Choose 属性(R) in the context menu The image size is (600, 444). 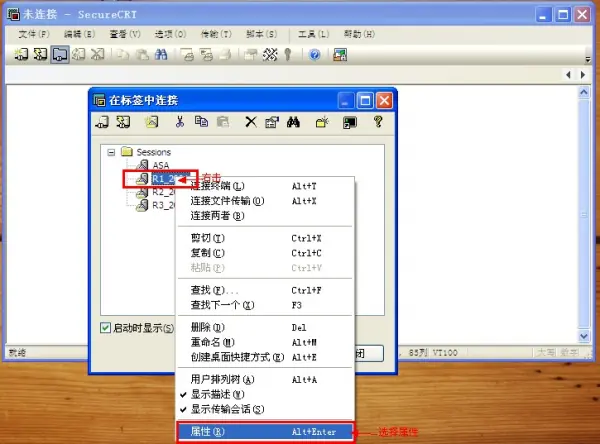pos(265,432)
